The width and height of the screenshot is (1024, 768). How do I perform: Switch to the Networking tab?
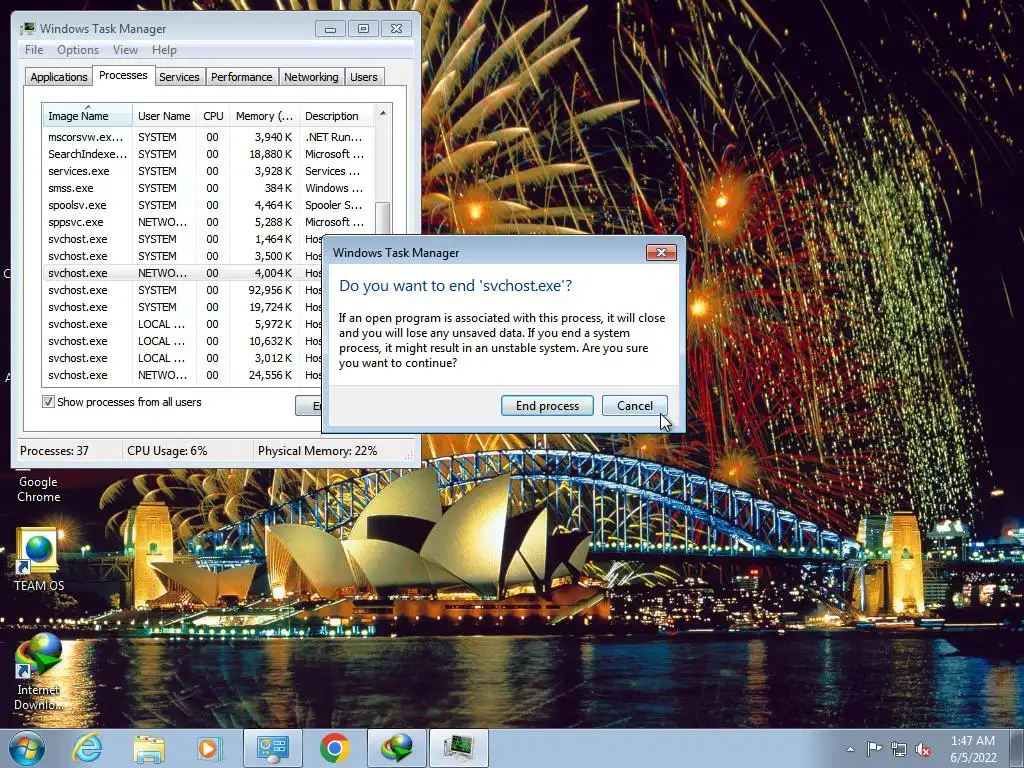point(311,77)
